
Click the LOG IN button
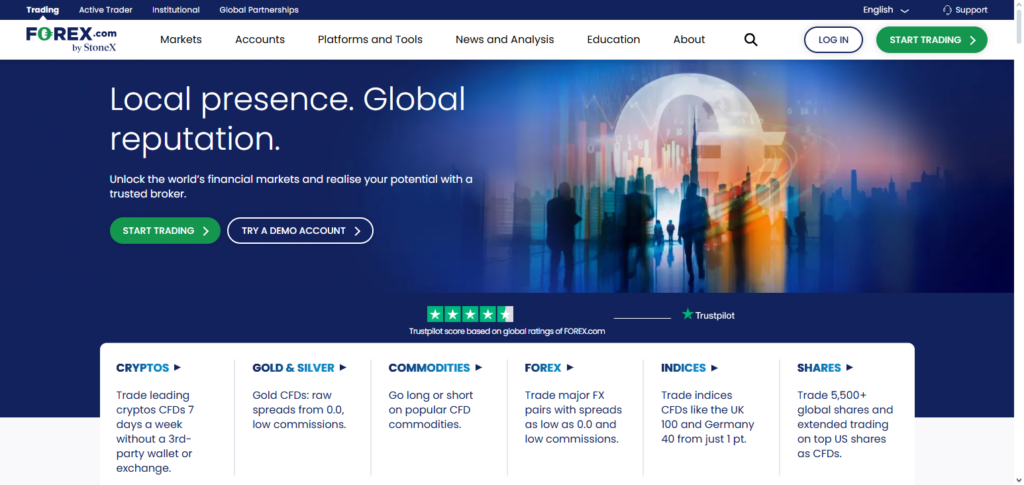[833, 40]
